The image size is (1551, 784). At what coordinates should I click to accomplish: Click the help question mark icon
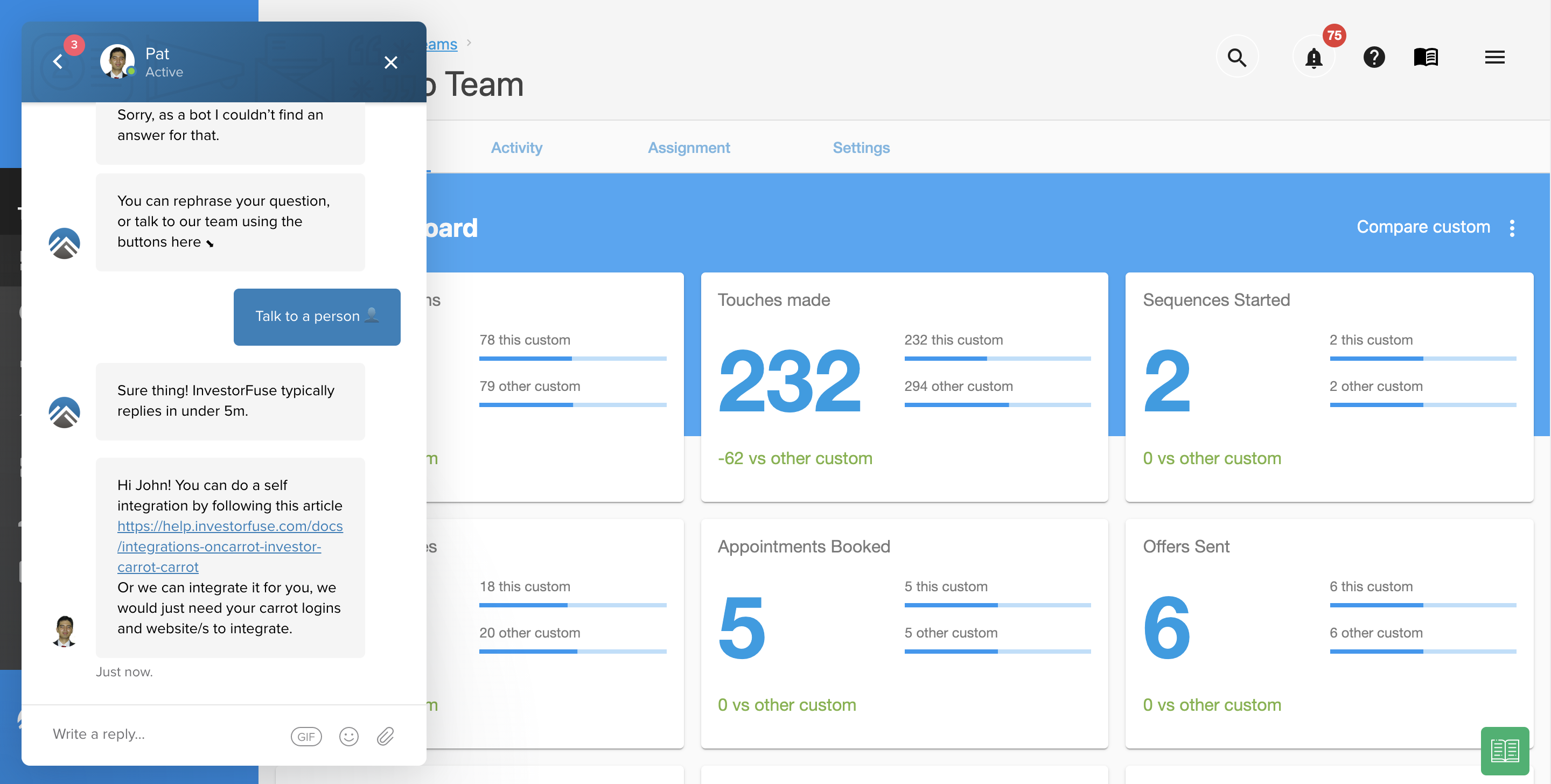(1373, 58)
